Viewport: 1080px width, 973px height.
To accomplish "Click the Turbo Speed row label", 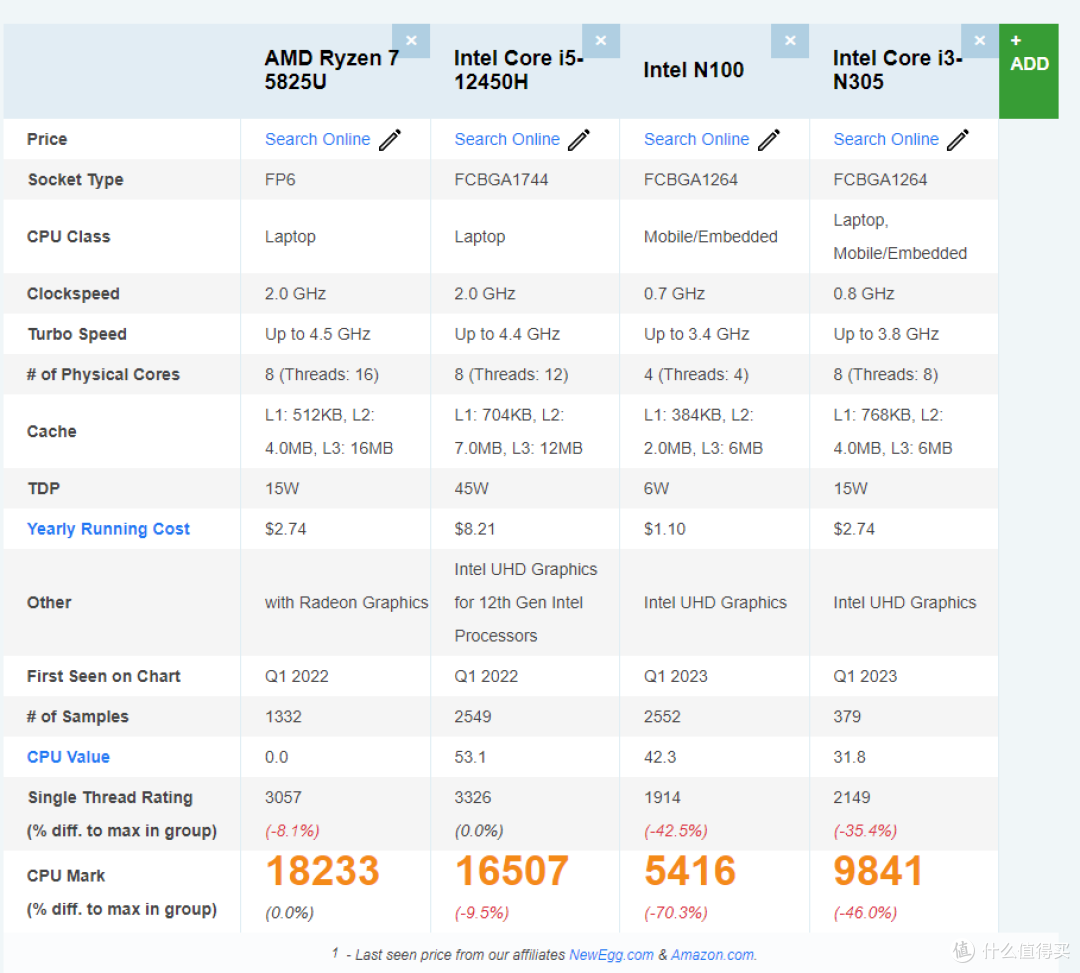I will 76,335.
